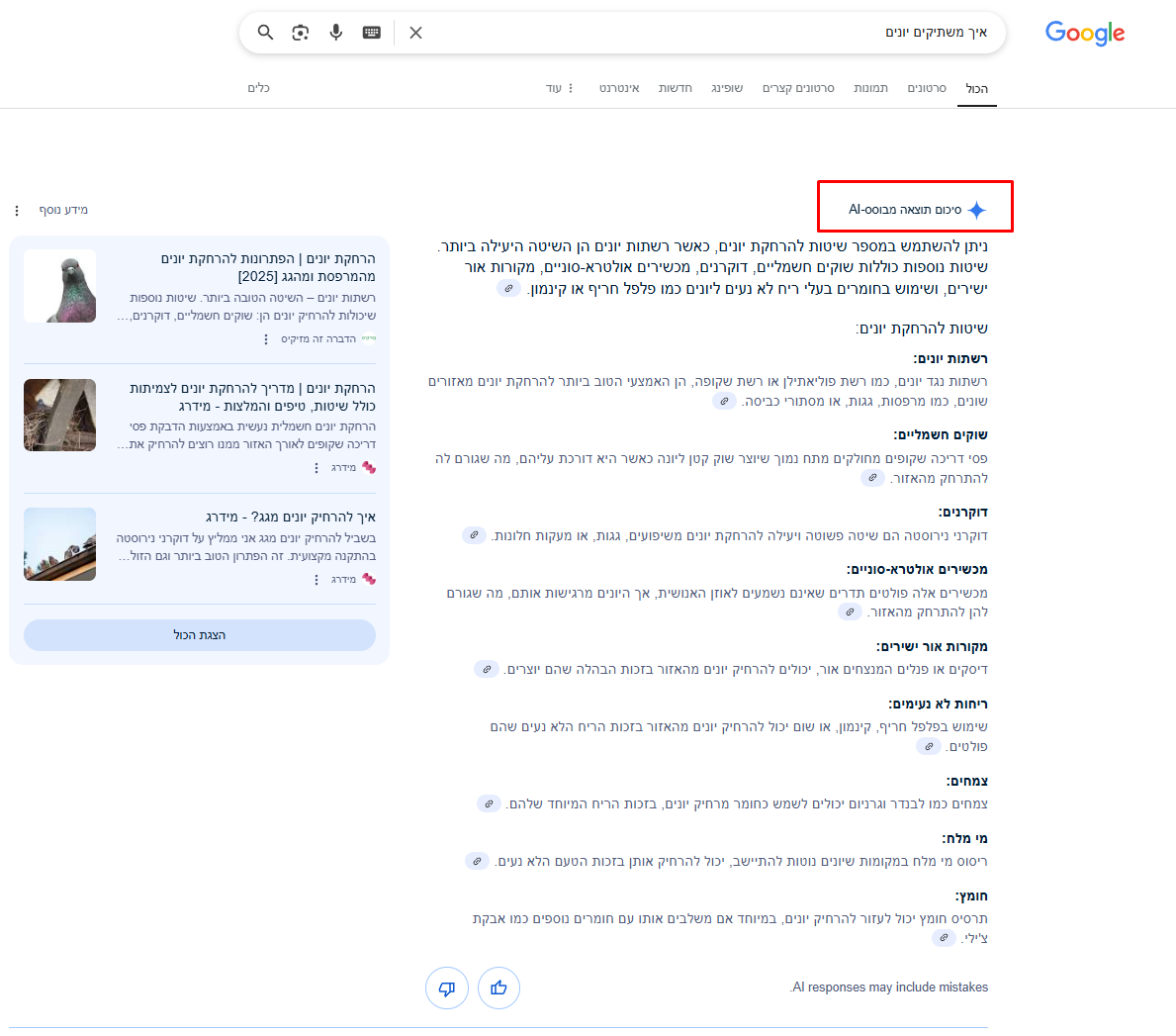Image resolution: width=1176 pixels, height=1036 pixels.
Task: Click the bird nest thumbnail image
Action: tap(60, 415)
